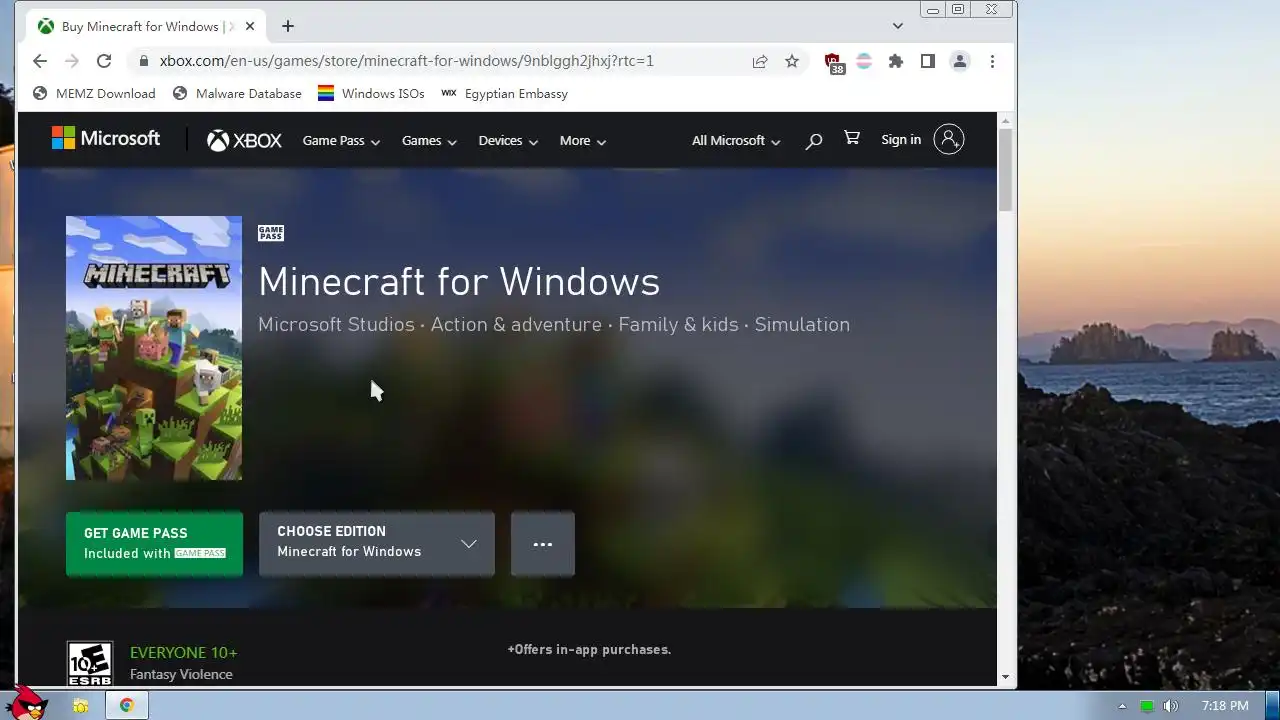The width and height of the screenshot is (1280, 720).
Task: Reload the Xbox store page
Action: 103,61
